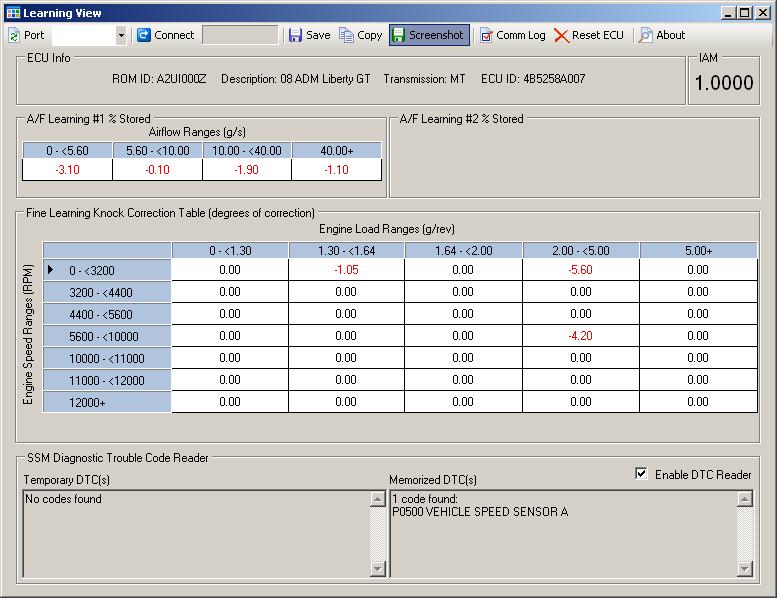Click the connection status field beside Connect
This screenshot has width=777, height=598.
[x=240, y=35]
